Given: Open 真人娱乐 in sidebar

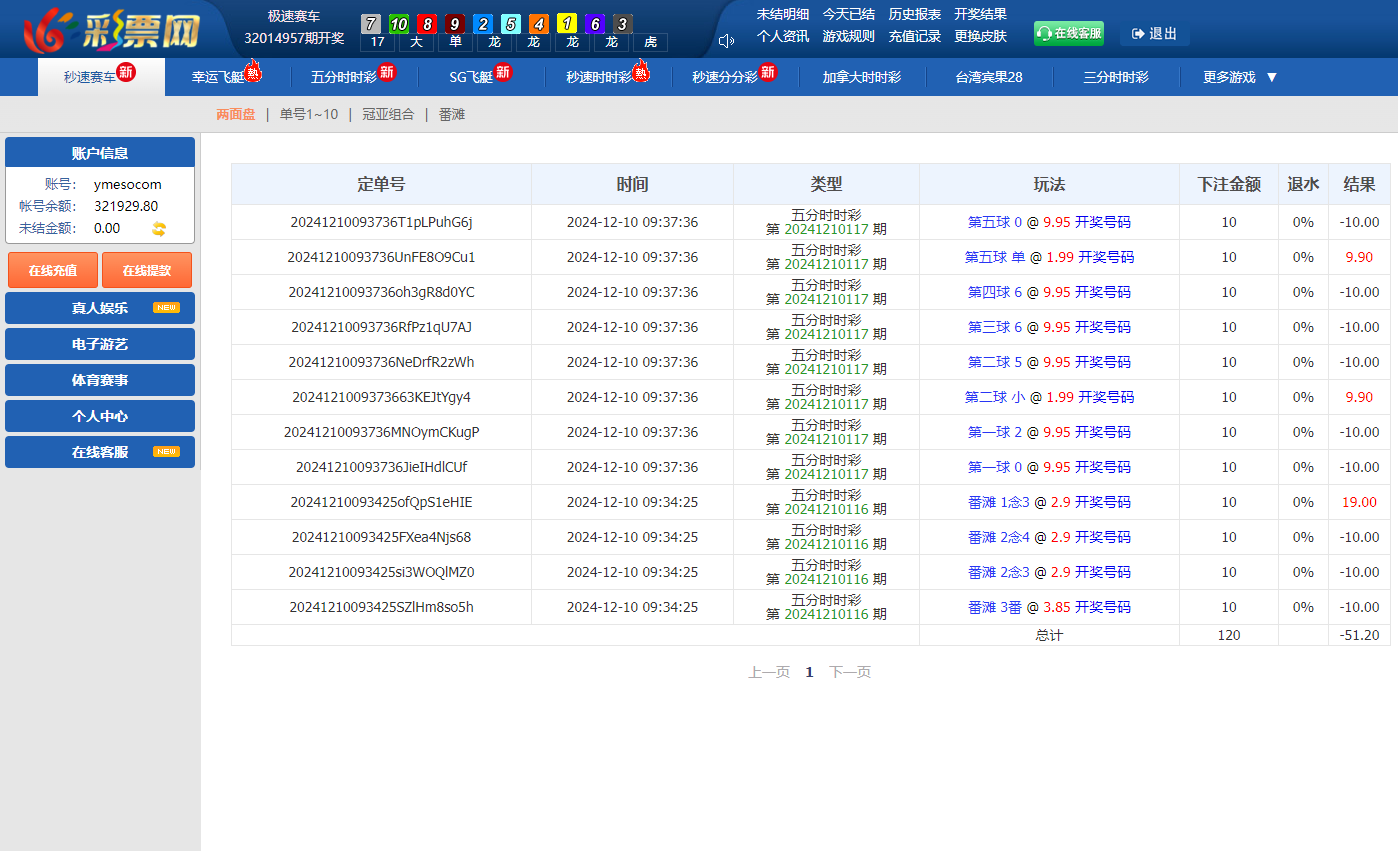Looking at the screenshot, I should point(100,308).
